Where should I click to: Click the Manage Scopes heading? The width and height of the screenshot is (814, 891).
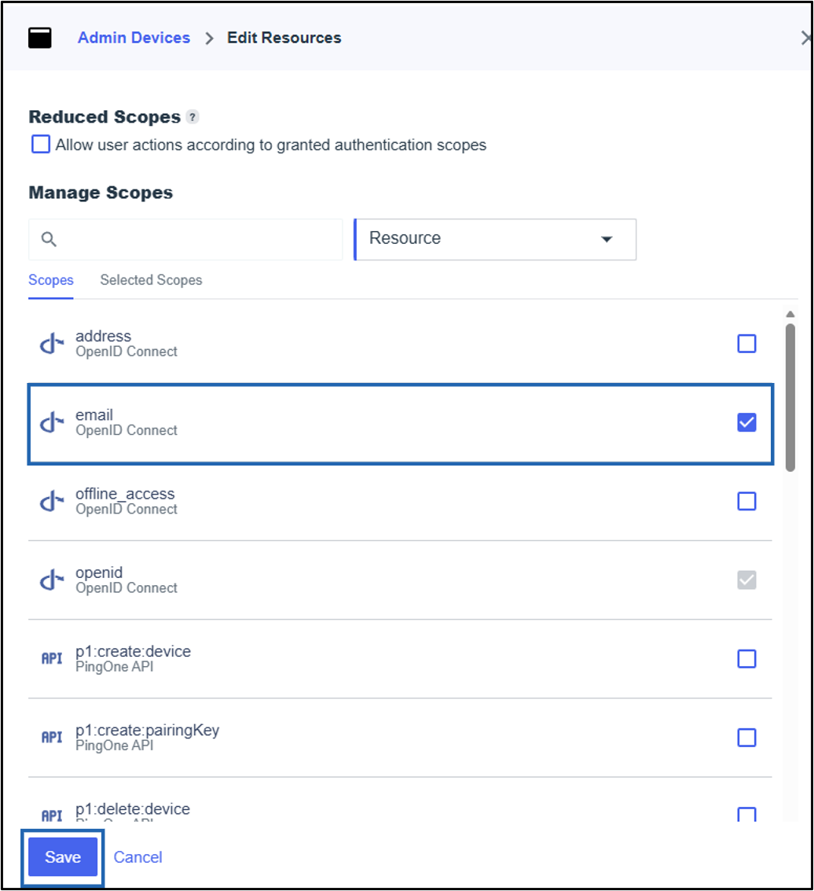pyautogui.click(x=101, y=193)
